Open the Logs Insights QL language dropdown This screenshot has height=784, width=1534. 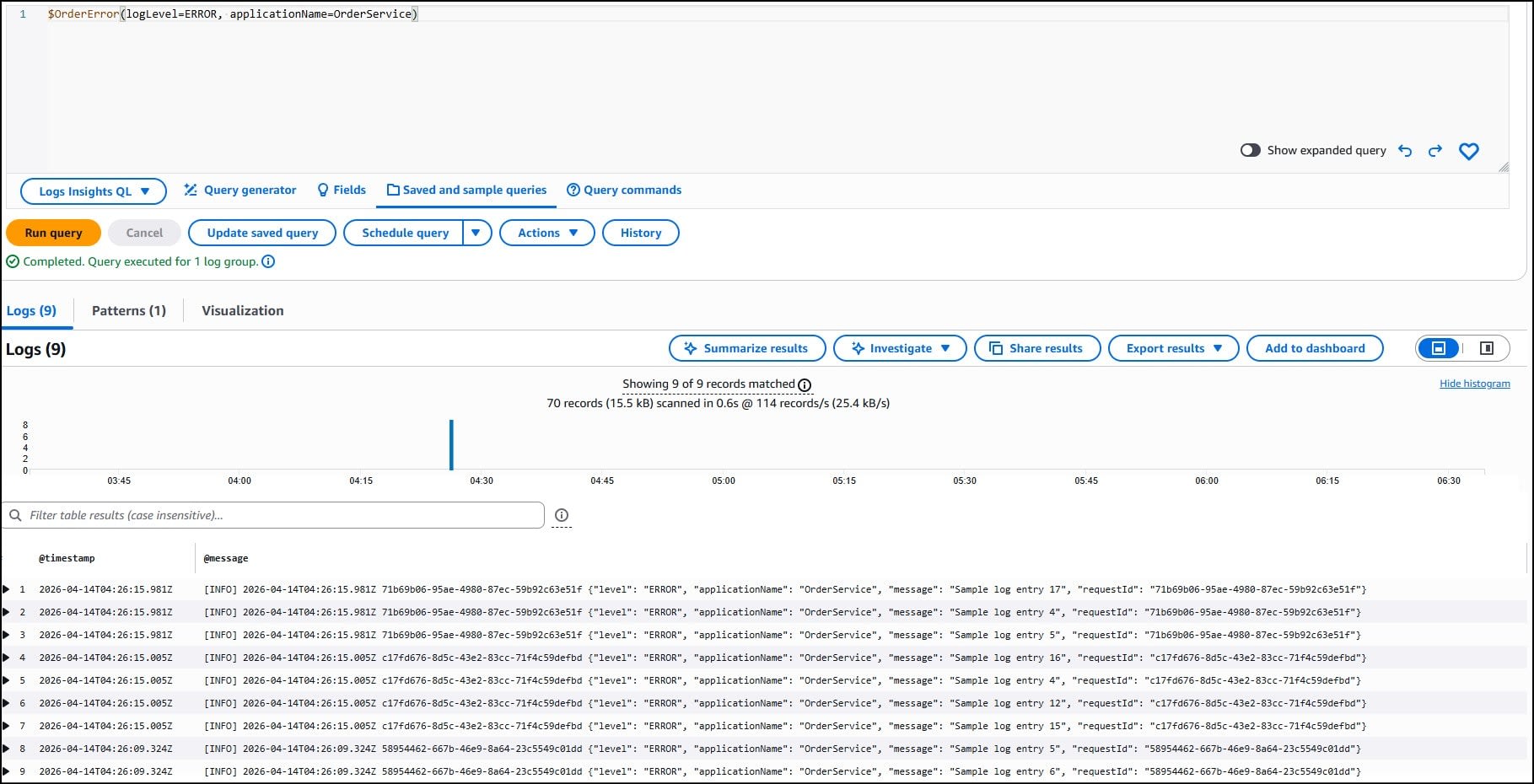pyautogui.click(x=94, y=191)
